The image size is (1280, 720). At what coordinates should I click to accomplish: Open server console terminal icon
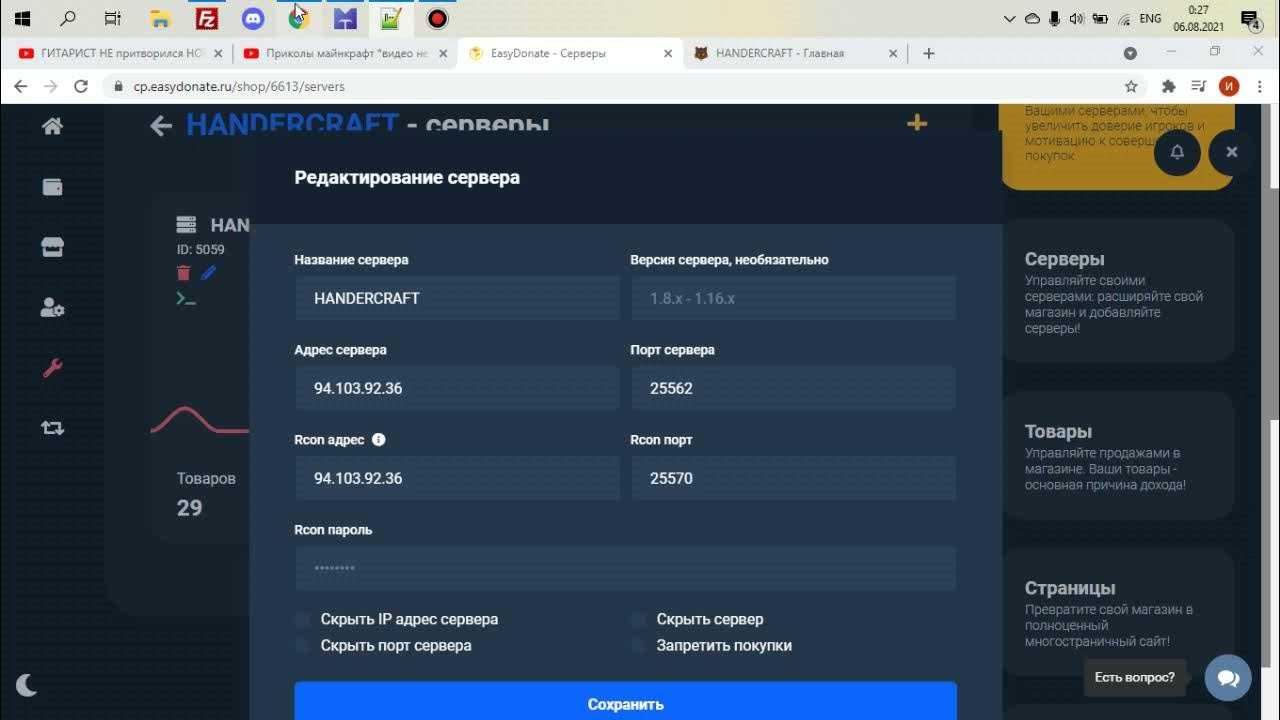185,298
